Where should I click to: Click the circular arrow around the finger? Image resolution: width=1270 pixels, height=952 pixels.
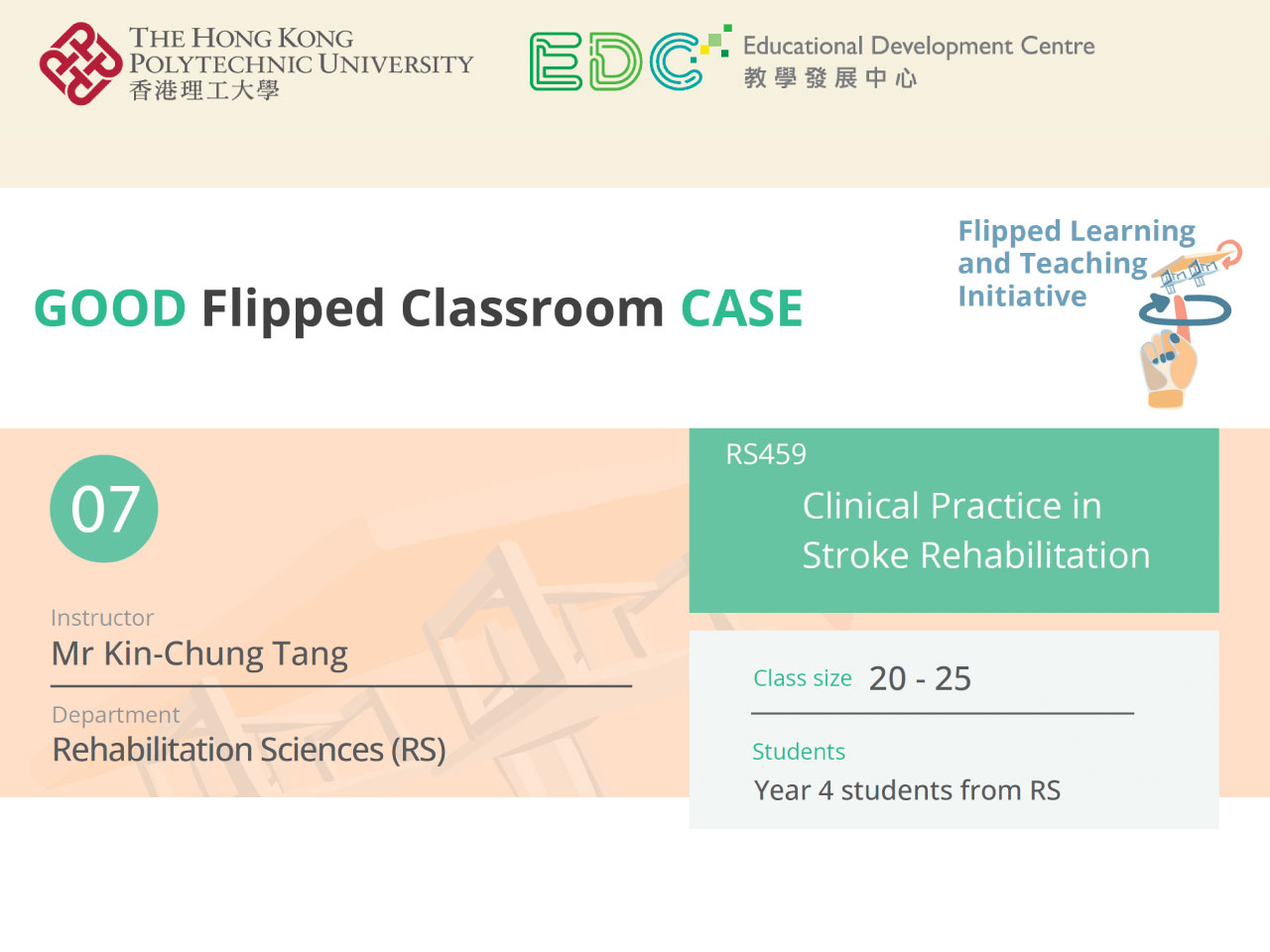[1185, 310]
